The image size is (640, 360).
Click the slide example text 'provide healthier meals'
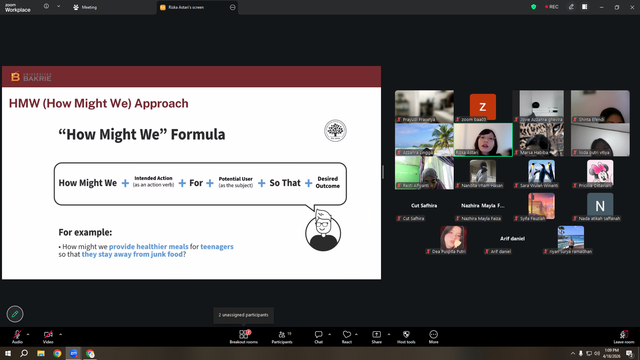(x=149, y=247)
